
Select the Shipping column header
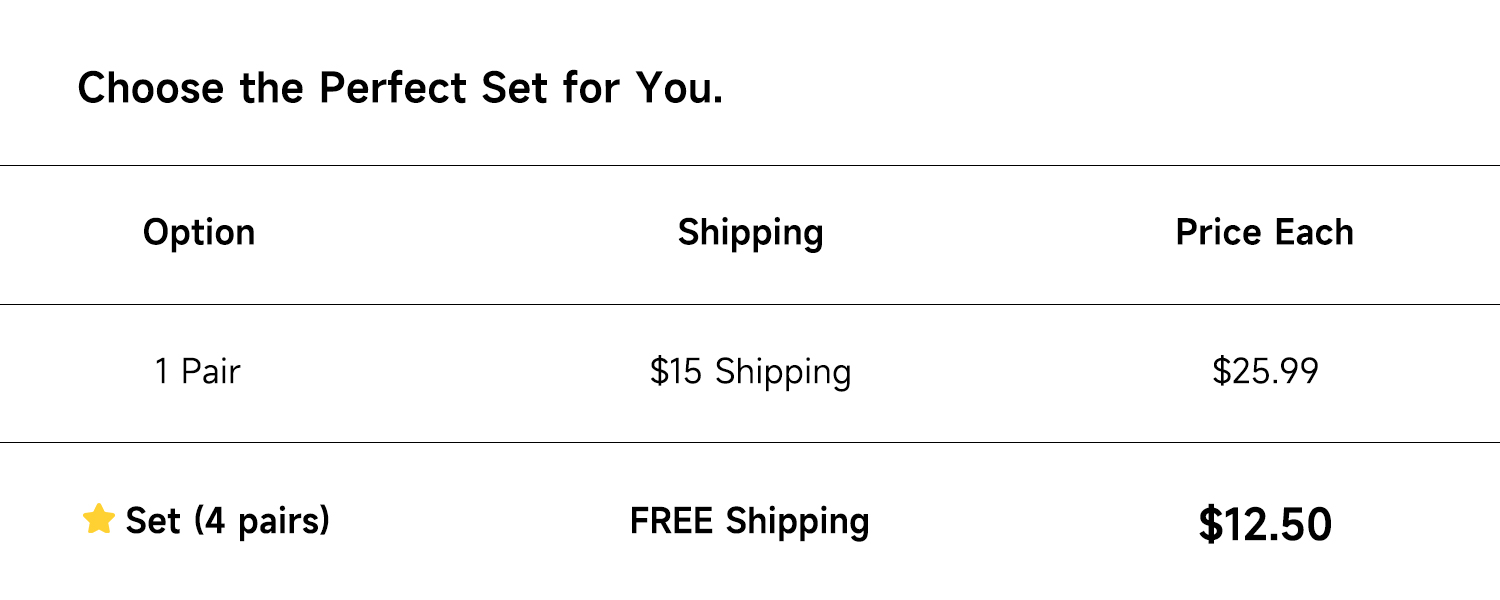pos(750,232)
